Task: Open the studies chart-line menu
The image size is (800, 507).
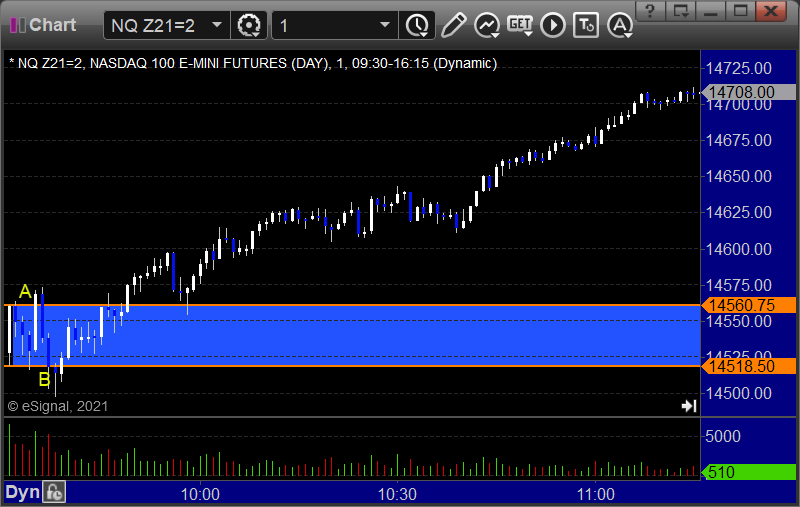Action: (487, 25)
